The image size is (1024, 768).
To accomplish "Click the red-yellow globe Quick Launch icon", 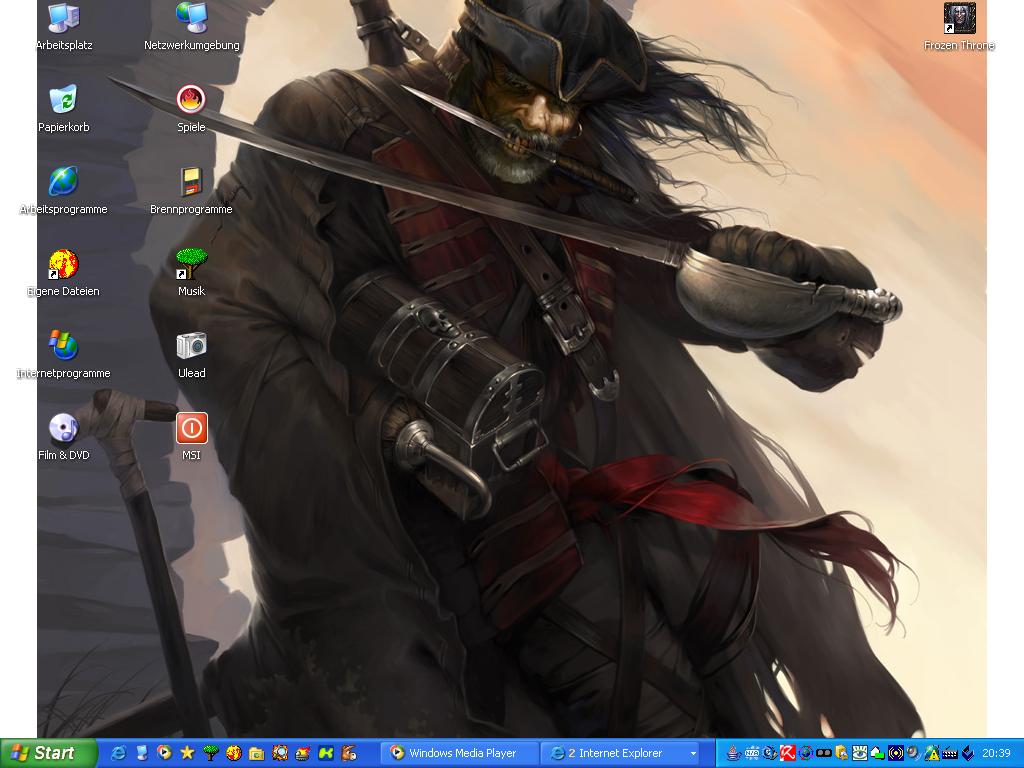I will point(233,753).
